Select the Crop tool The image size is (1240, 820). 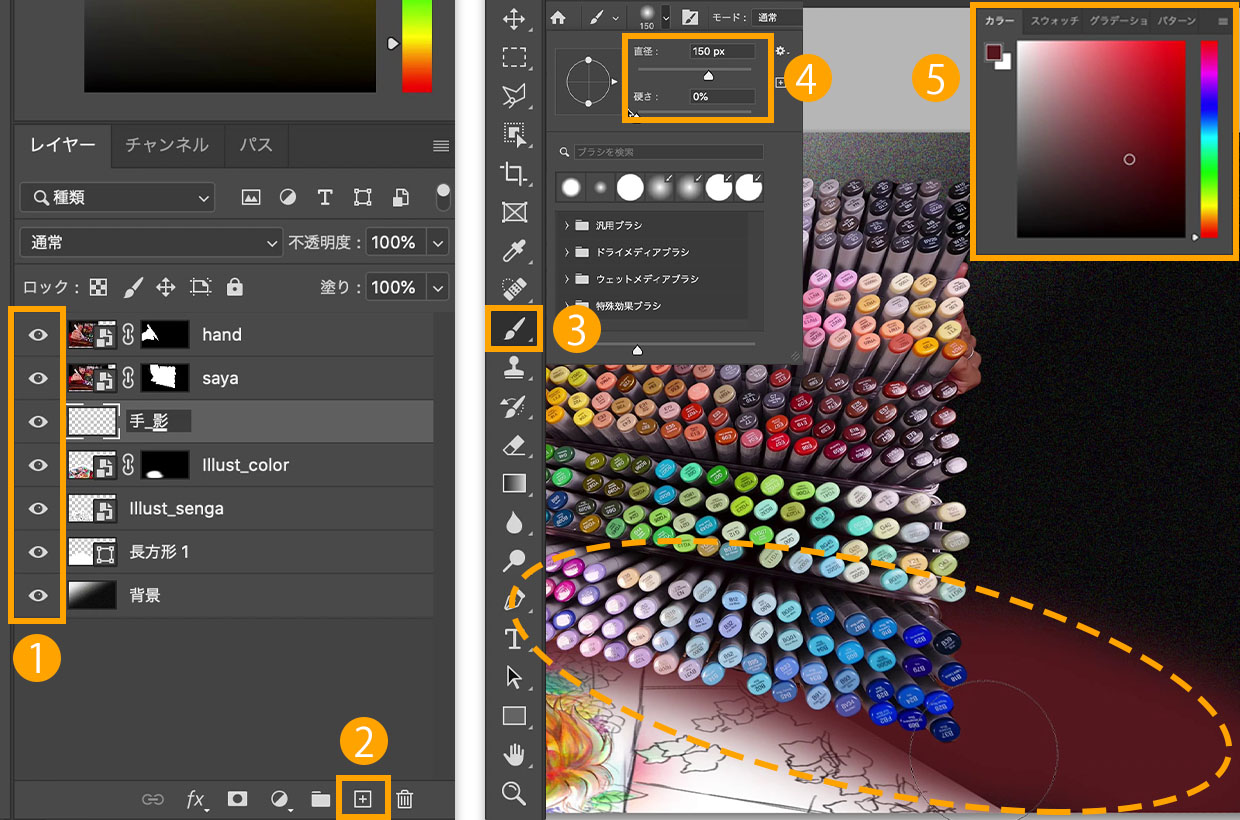coord(514,173)
